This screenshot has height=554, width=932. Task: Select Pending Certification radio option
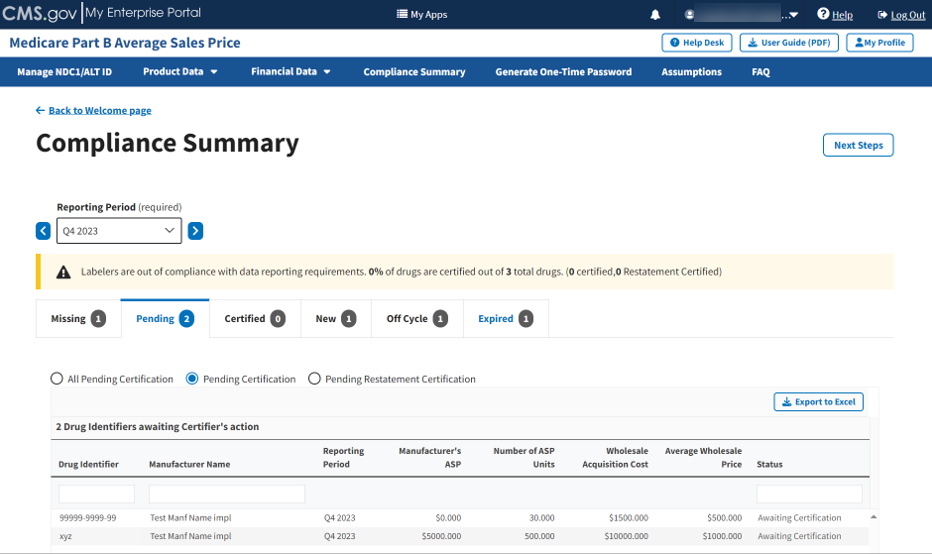(x=193, y=379)
